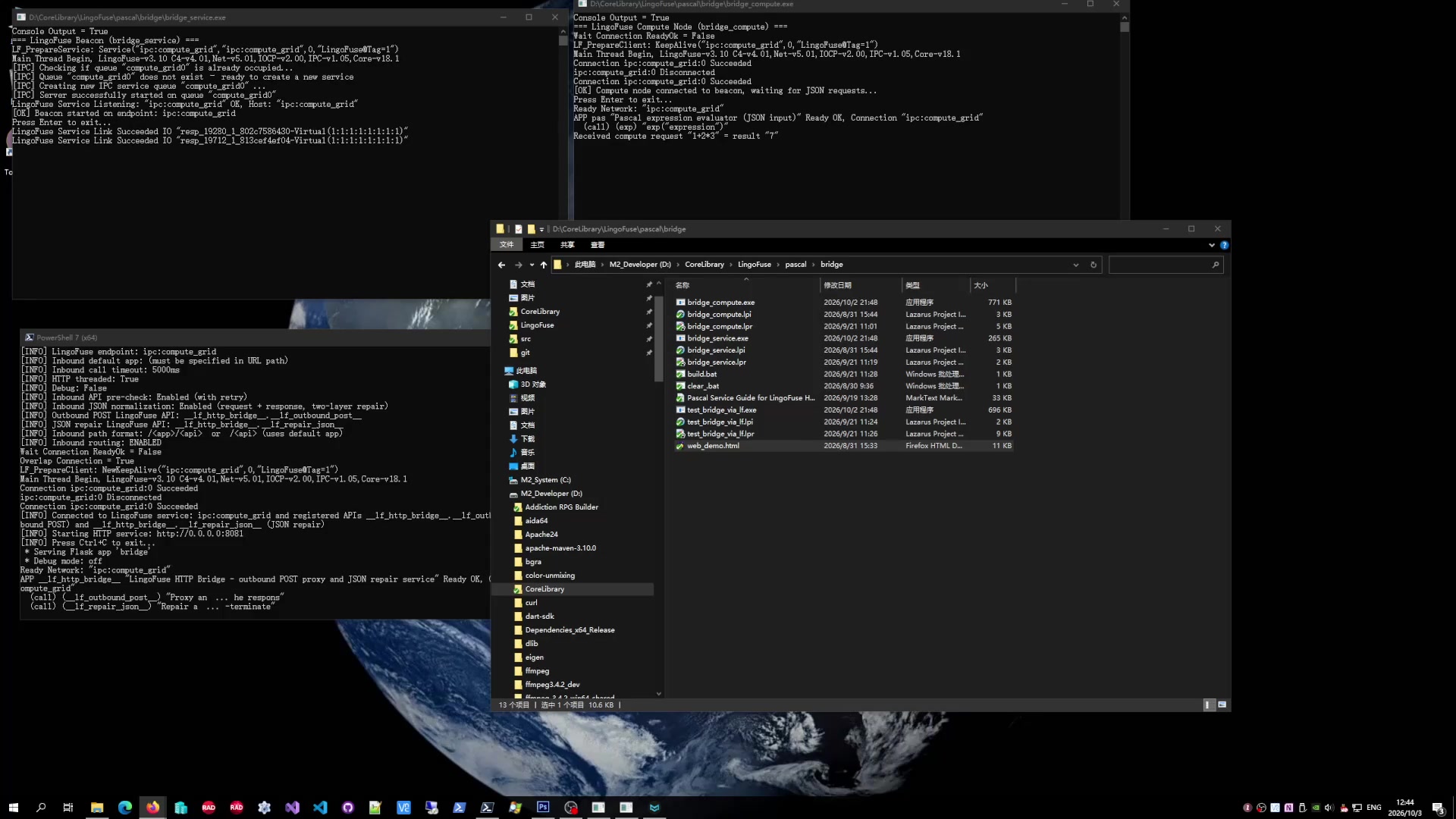Image resolution: width=1456 pixels, height=819 pixels.
Task: Switch to the 主页 ribbon tab
Action: click(x=538, y=245)
